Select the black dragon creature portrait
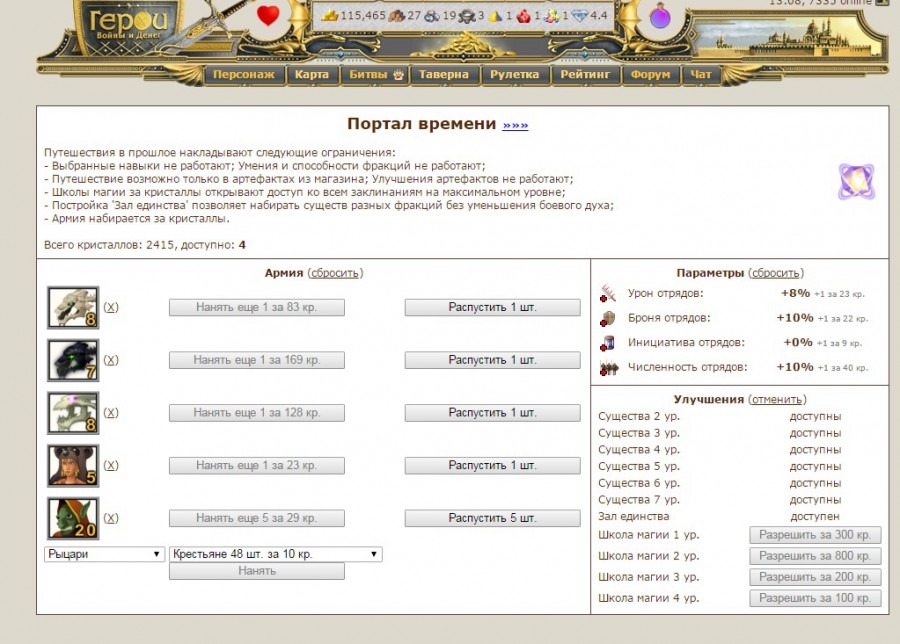The width and height of the screenshot is (900, 644). coord(73,360)
